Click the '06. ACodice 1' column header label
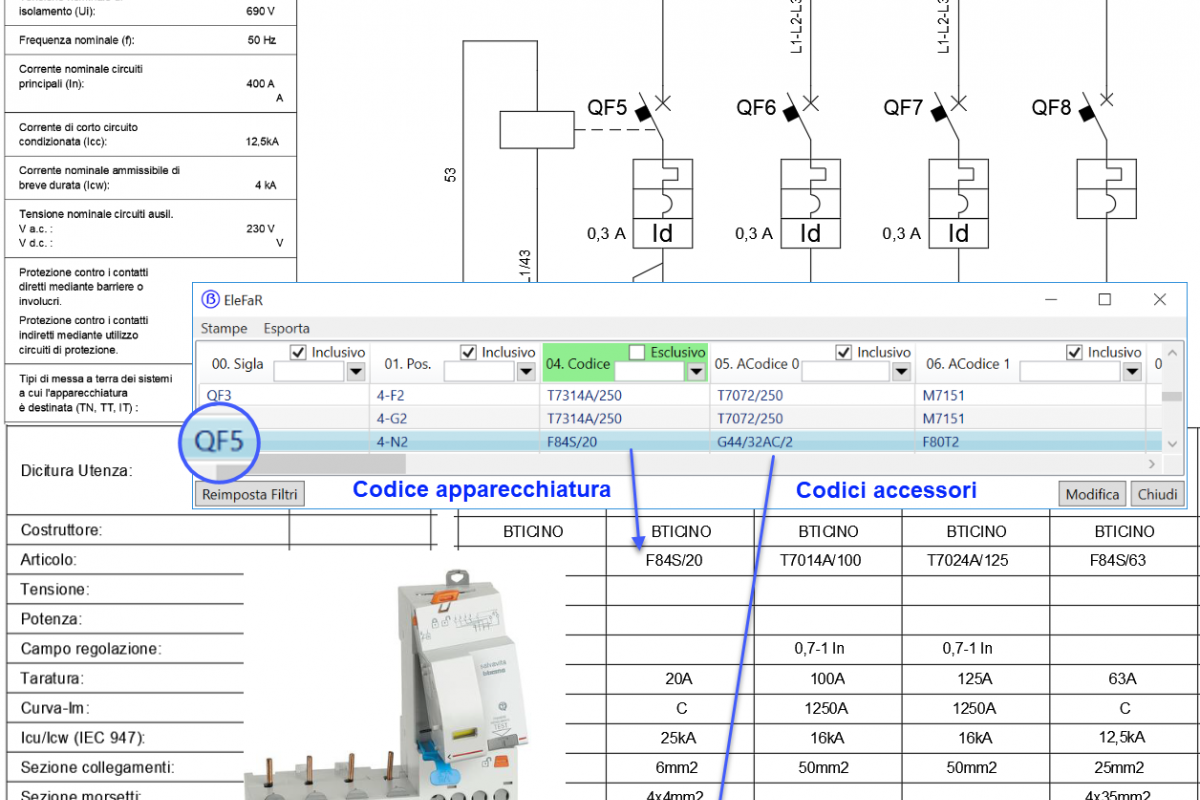This screenshot has height=800, width=1200. pos(968,364)
